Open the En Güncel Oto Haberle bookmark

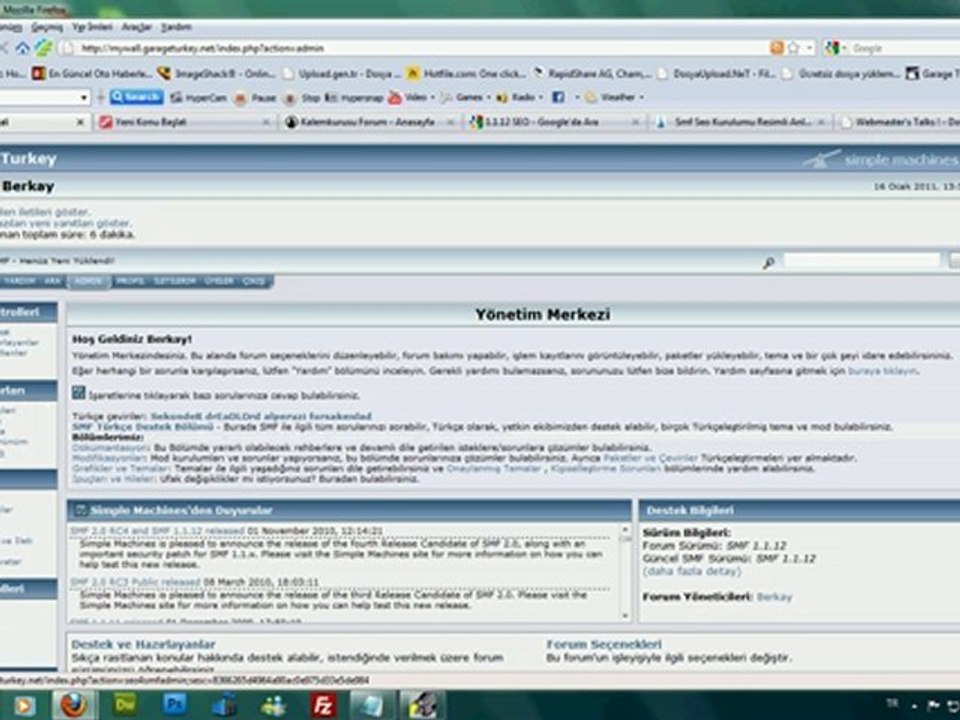(x=92, y=73)
